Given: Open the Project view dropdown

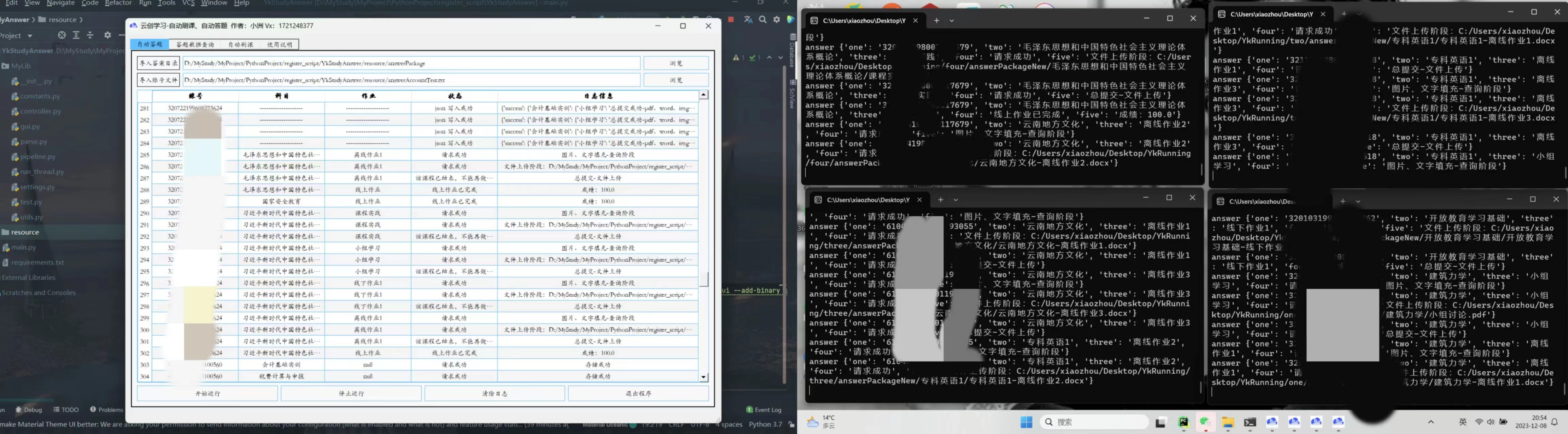Looking at the screenshot, I should tap(16, 35).
